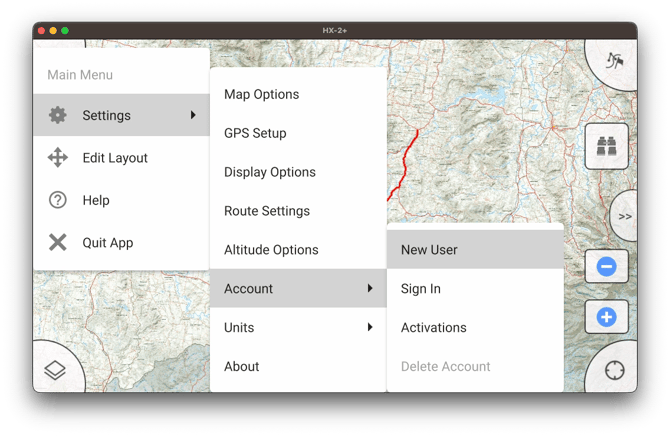Click the Edit Layout arrows icon
The width and height of the screenshot is (670, 436).
[x=58, y=158]
